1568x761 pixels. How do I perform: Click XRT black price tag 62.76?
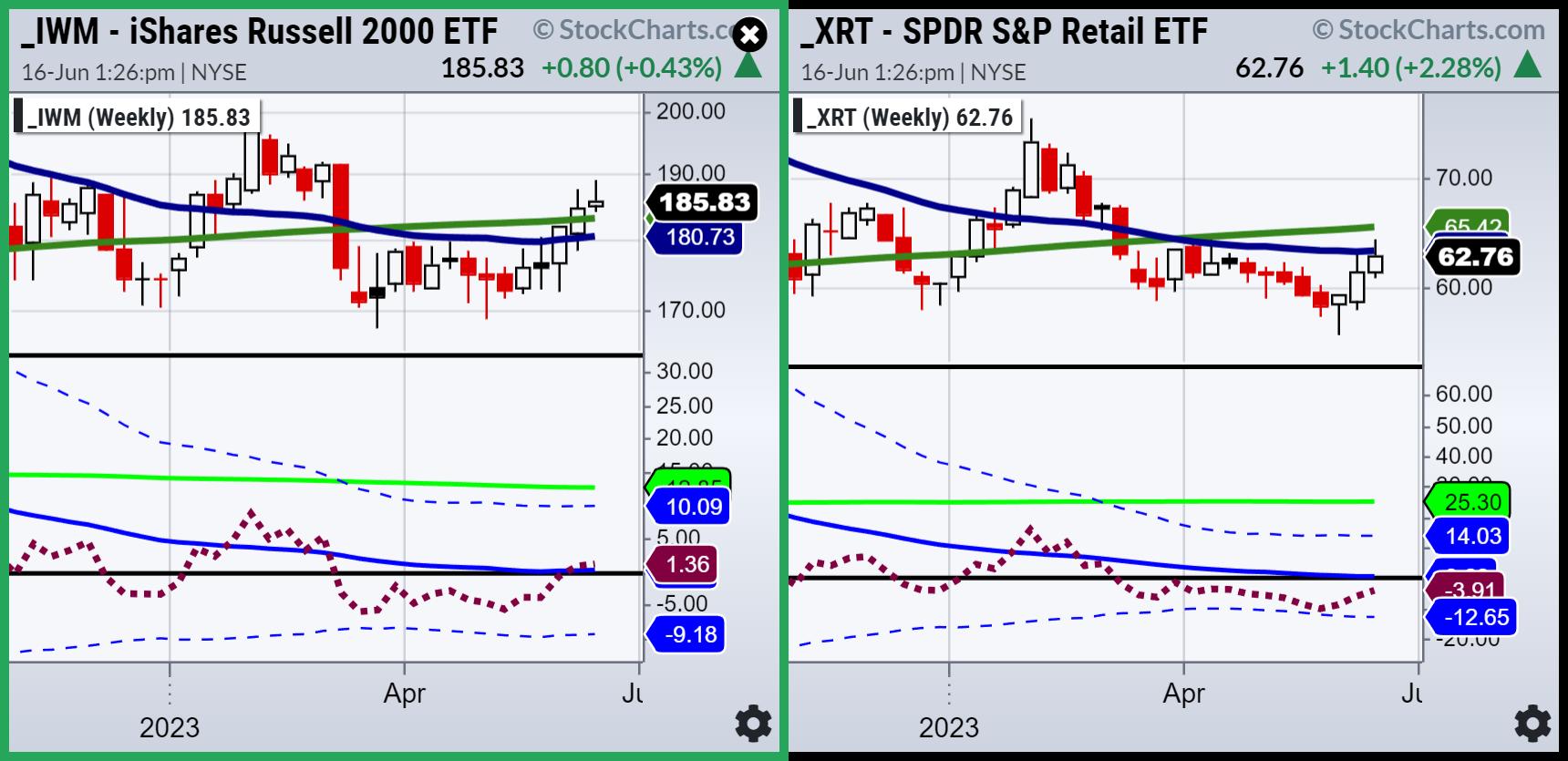(x=1471, y=257)
